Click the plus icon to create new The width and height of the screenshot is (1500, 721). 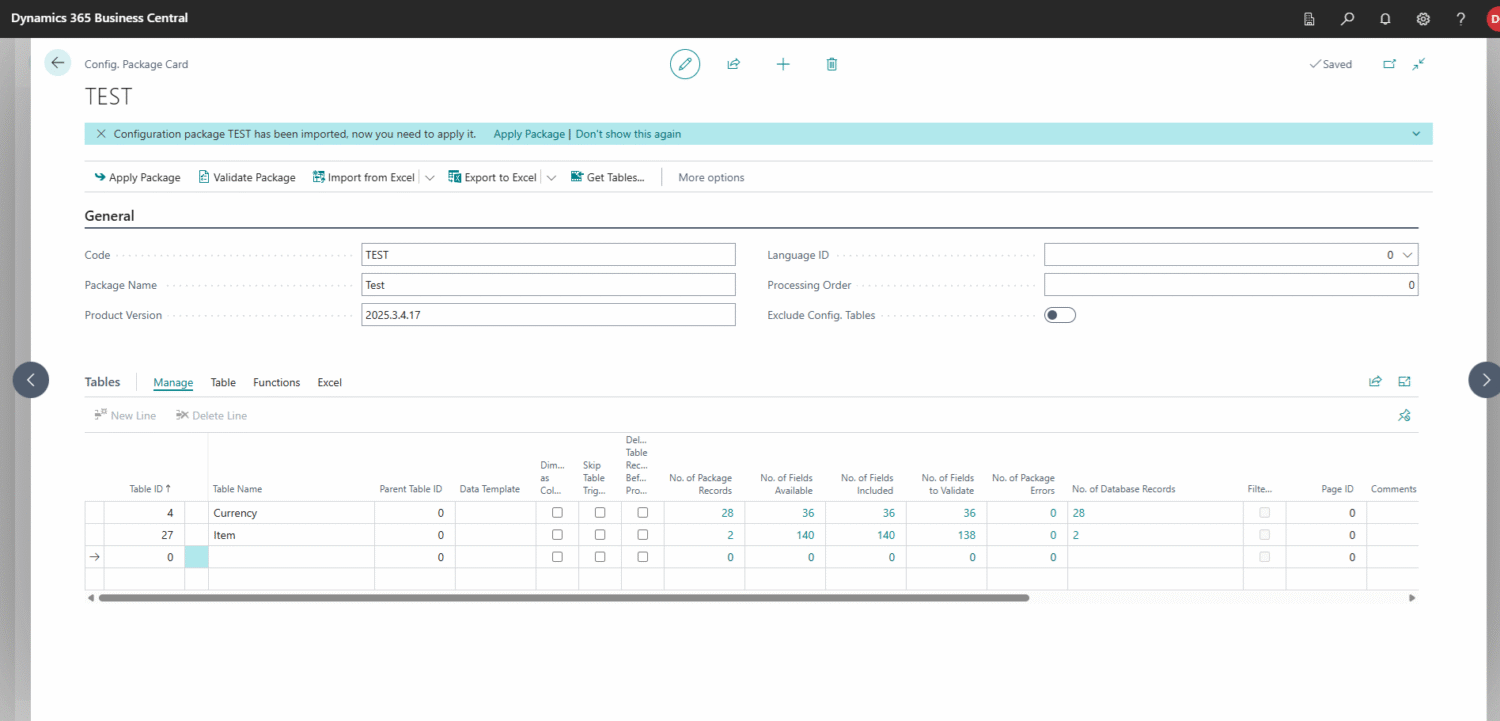click(783, 64)
